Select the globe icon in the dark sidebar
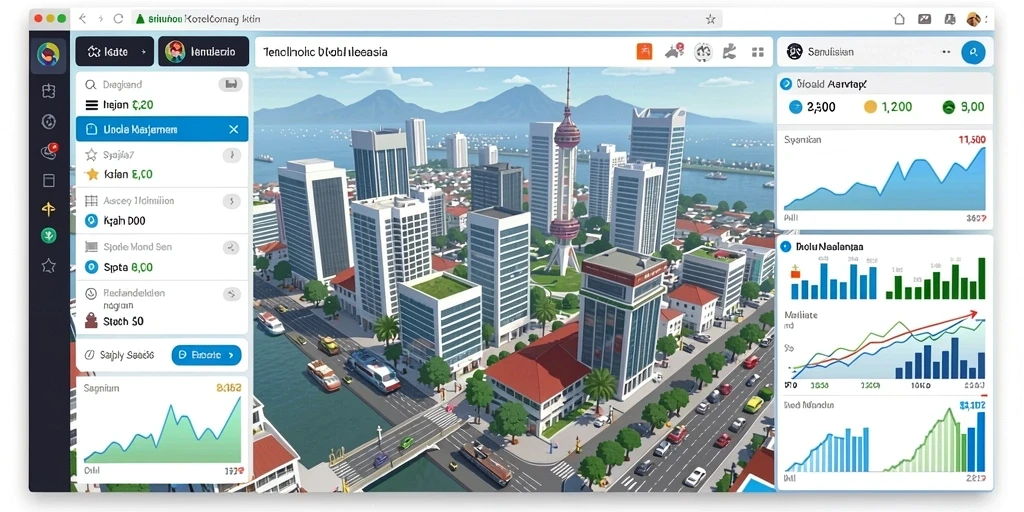The height and width of the screenshot is (512, 1024). click(x=48, y=121)
